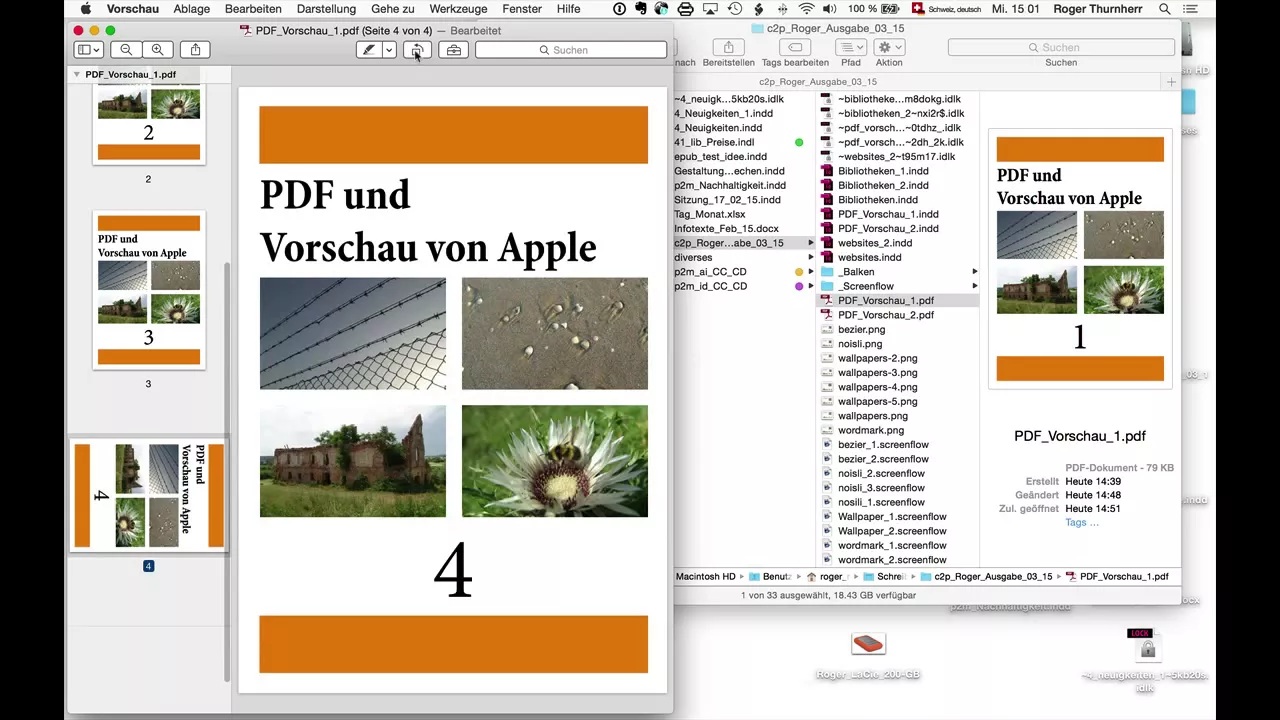Focus the Finder Suchen search field
1280x720 pixels.
(x=1061, y=47)
